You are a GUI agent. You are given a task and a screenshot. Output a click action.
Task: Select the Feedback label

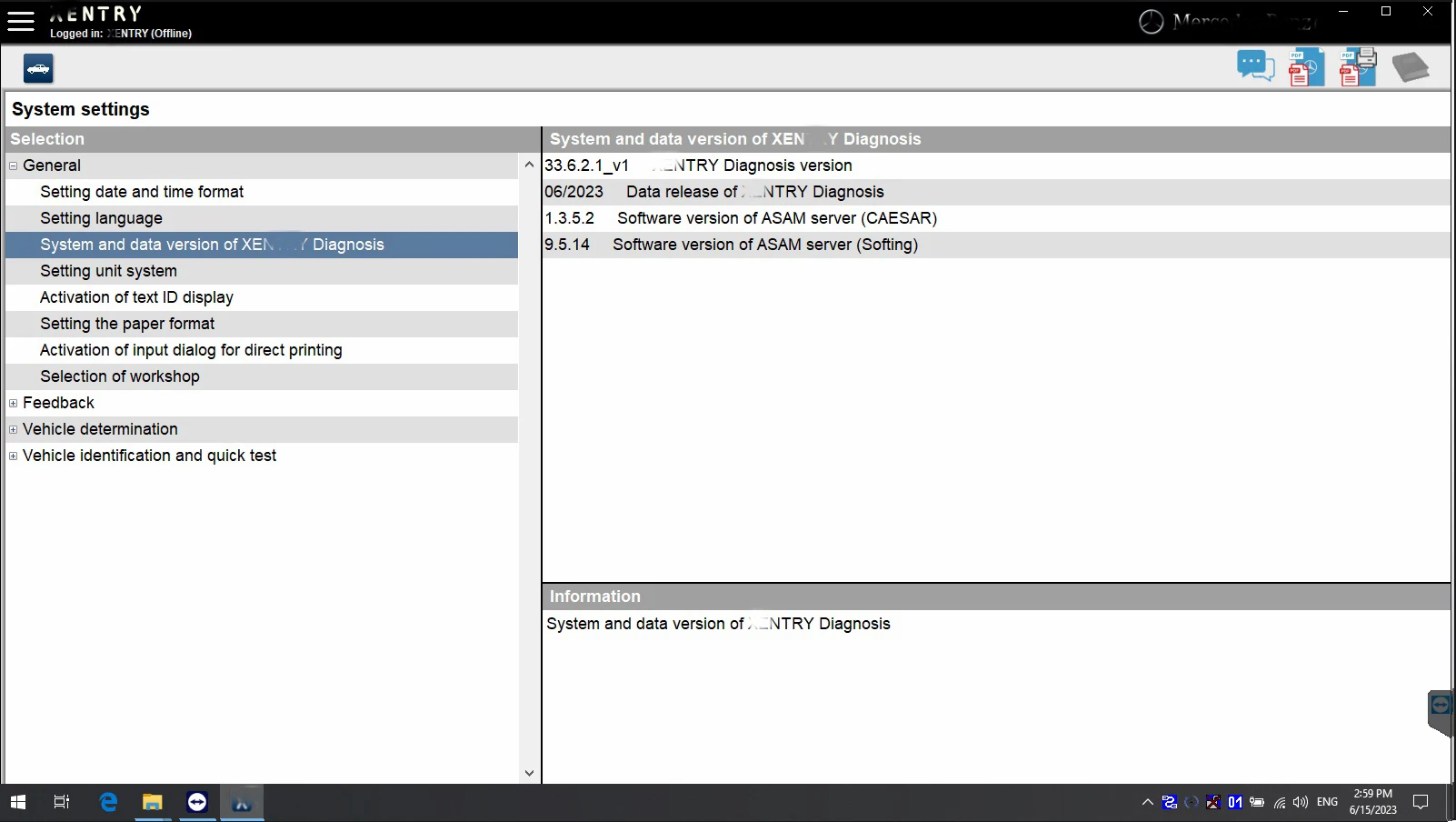point(58,403)
